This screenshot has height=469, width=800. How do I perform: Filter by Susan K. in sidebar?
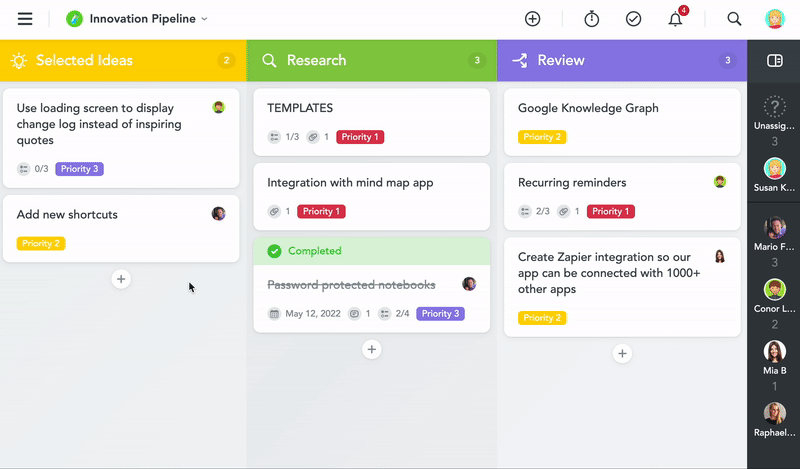click(774, 169)
